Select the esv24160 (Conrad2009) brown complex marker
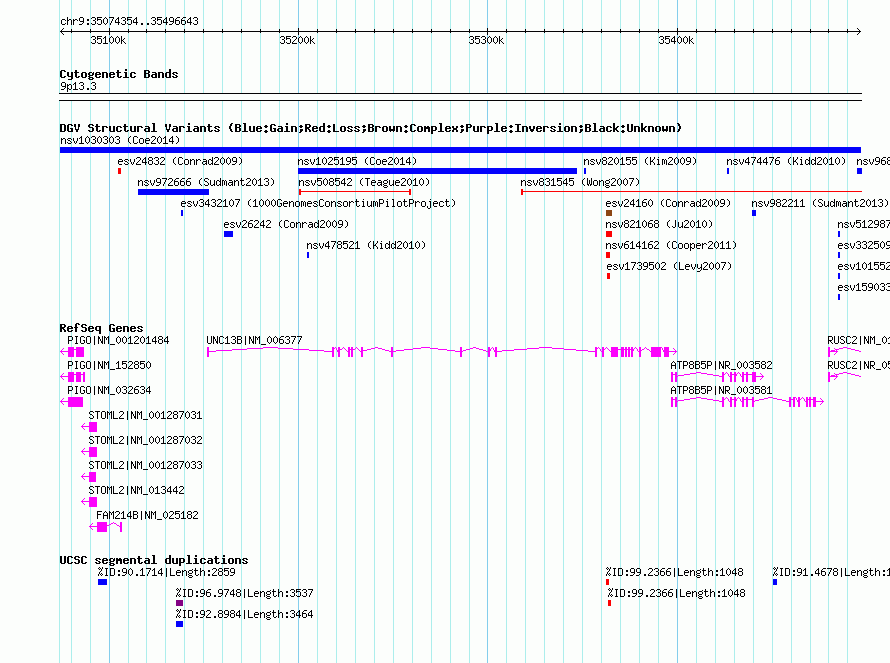 click(609, 213)
